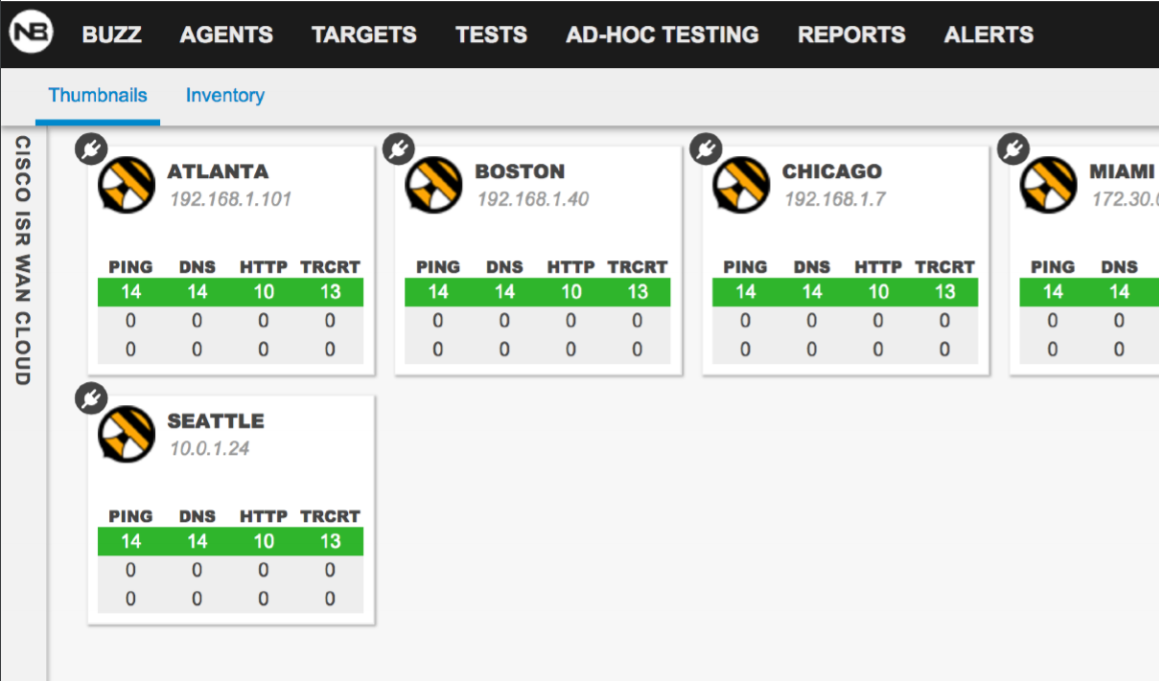Image resolution: width=1159 pixels, height=681 pixels.
Task: Select the Seattle agent bee icon
Action: pos(126,434)
